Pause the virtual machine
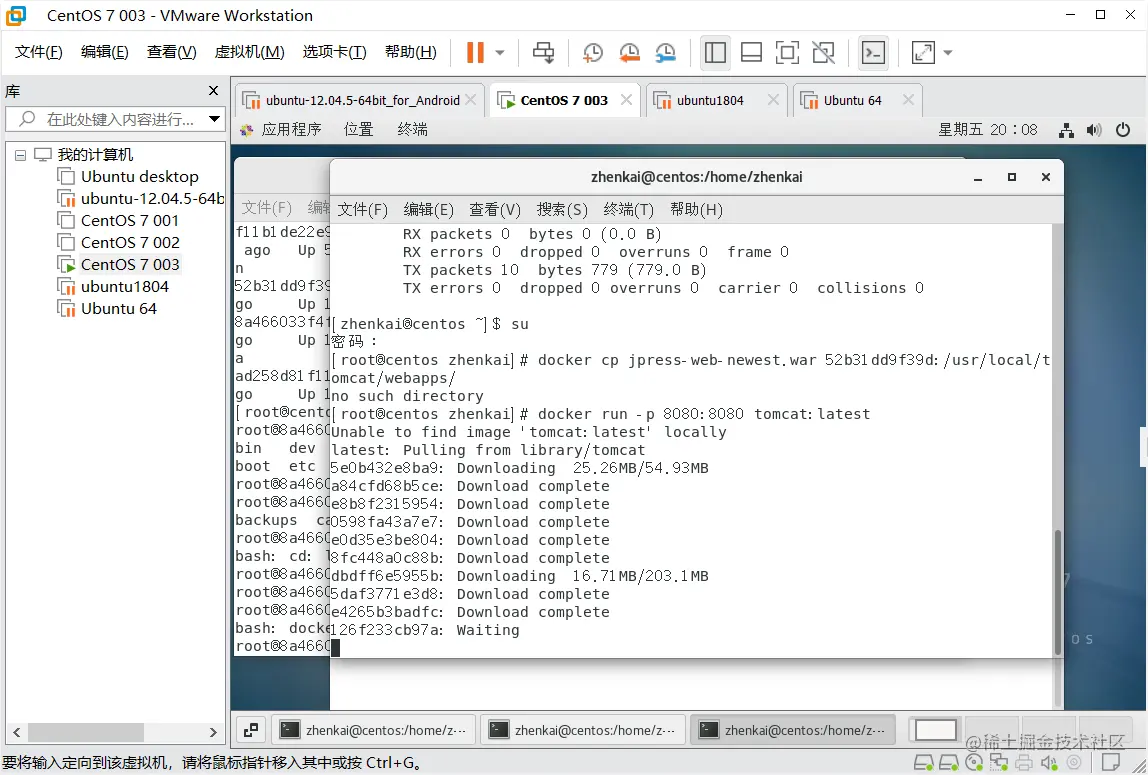1148x775 pixels. pos(475,52)
